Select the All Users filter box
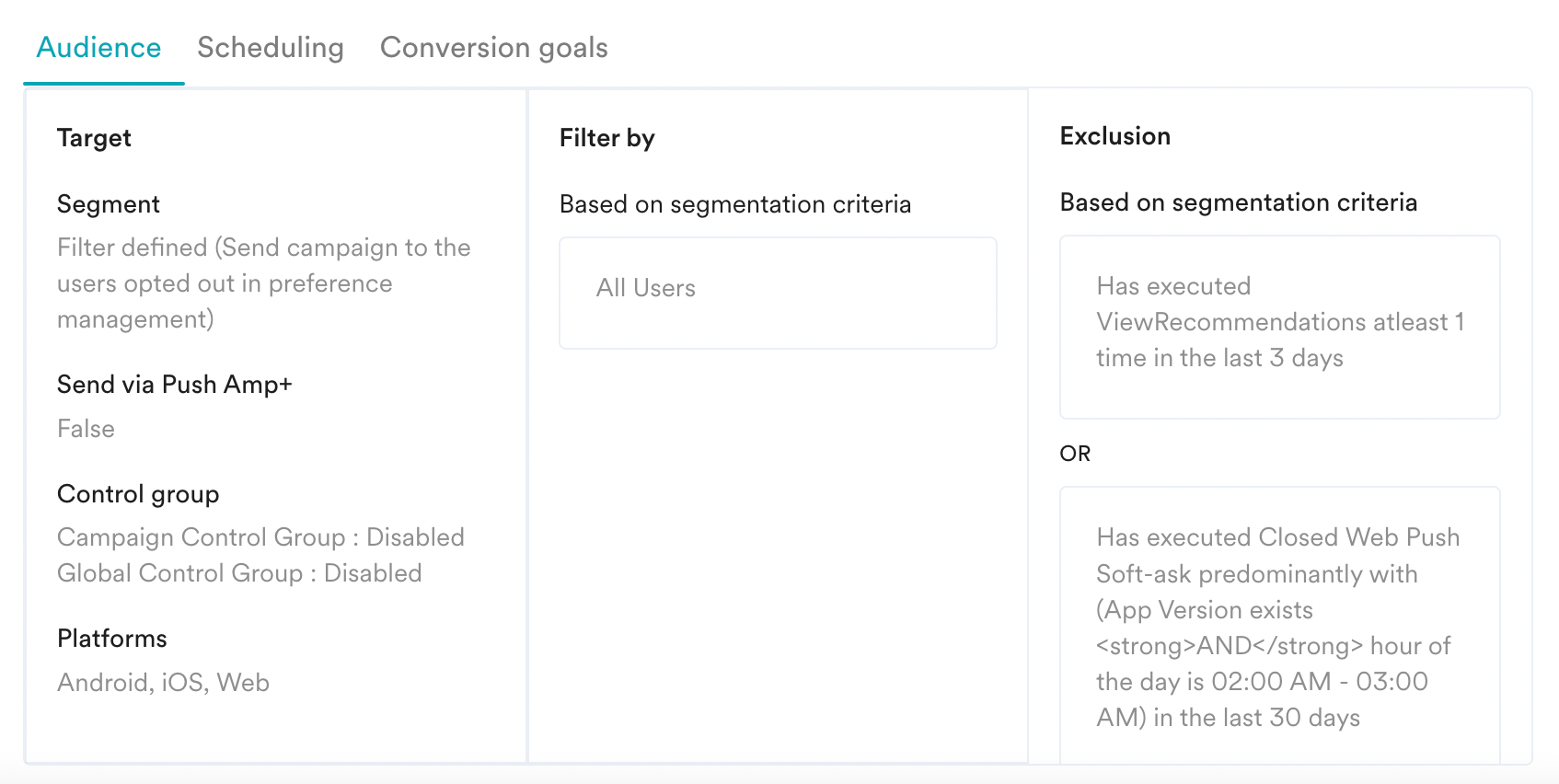 [x=778, y=293]
